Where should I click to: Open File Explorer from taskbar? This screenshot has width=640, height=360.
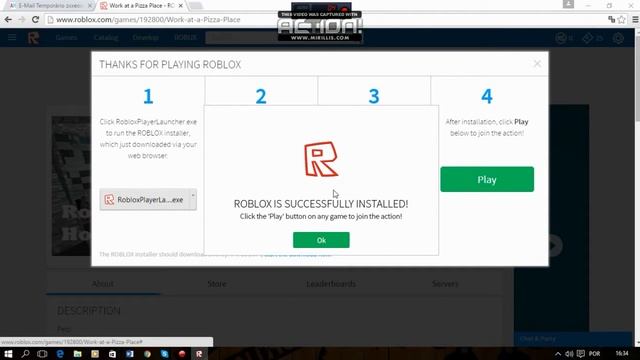[x=78, y=353]
